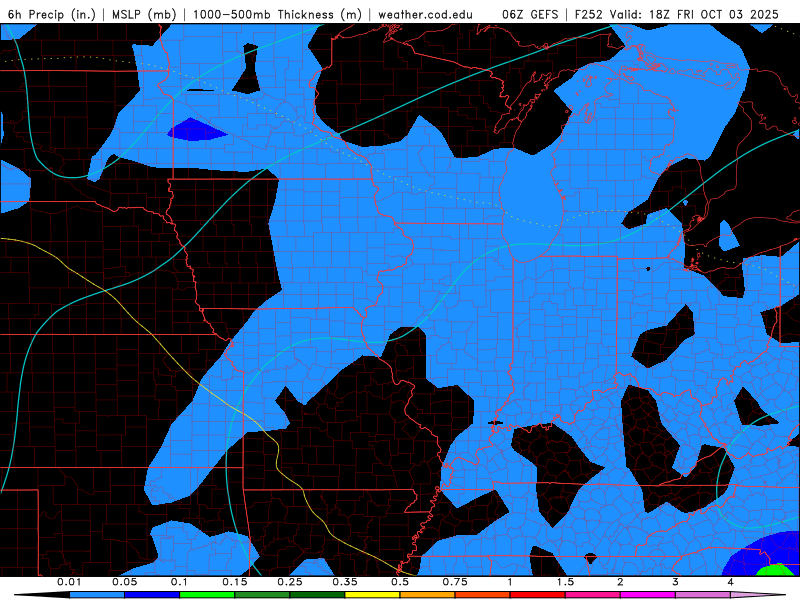800x600 pixels.
Task: Click the "3" legend value
Action: pyautogui.click(x=676, y=582)
